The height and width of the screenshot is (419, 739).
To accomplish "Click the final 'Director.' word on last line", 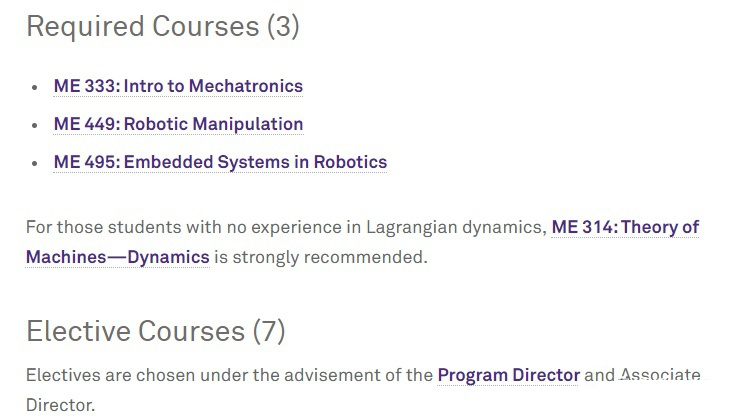I will point(60,405).
